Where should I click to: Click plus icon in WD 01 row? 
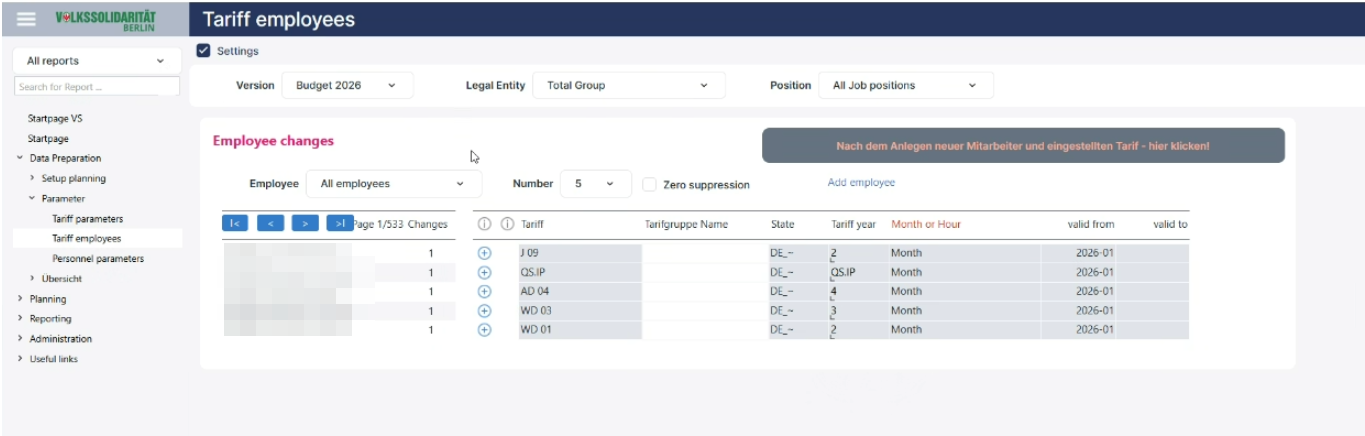(x=485, y=329)
